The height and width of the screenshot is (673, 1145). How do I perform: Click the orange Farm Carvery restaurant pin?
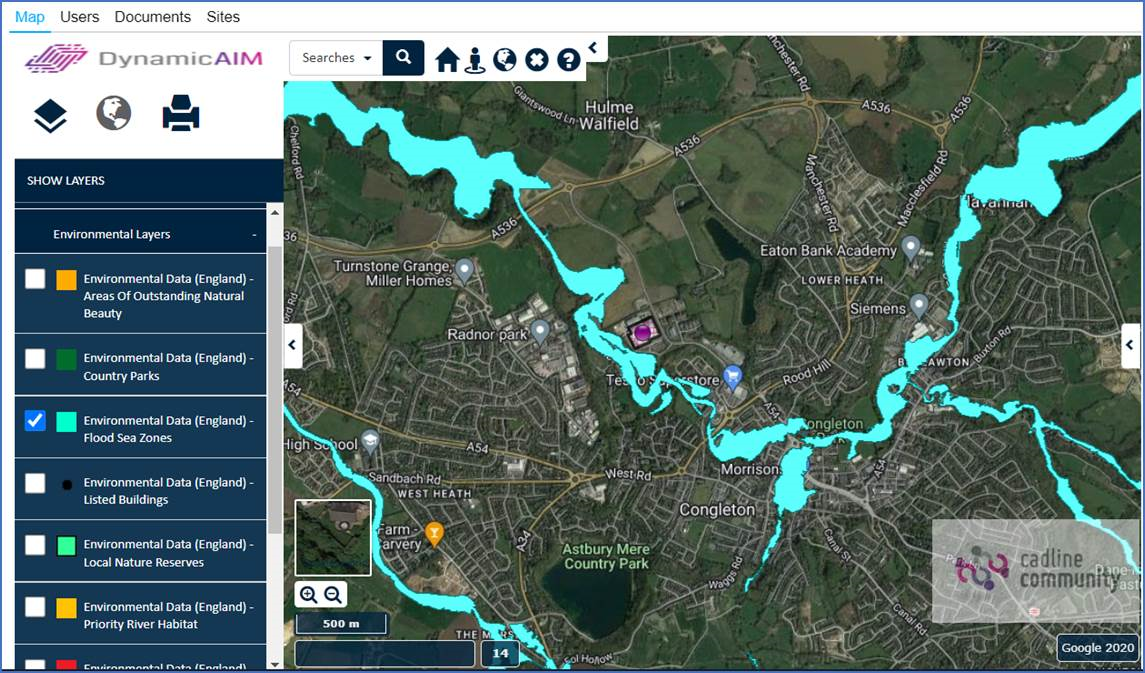coord(434,534)
